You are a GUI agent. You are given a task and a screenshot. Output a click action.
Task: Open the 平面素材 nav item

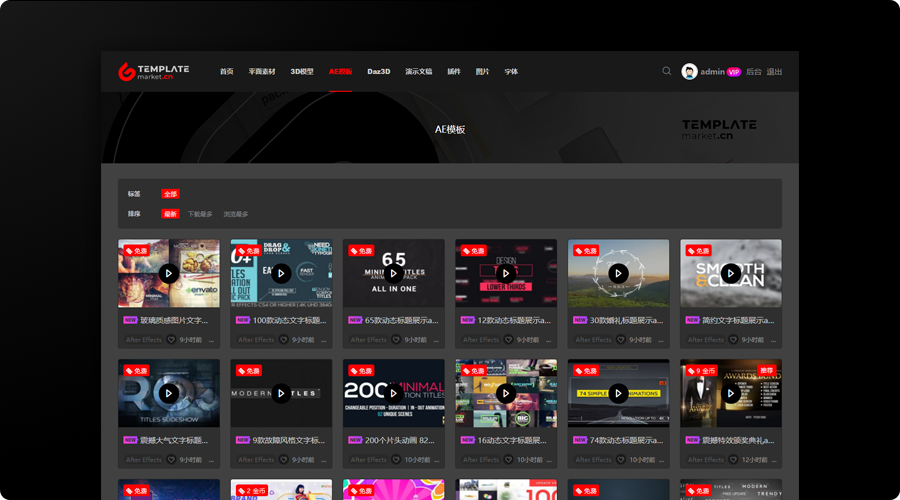tap(262, 72)
